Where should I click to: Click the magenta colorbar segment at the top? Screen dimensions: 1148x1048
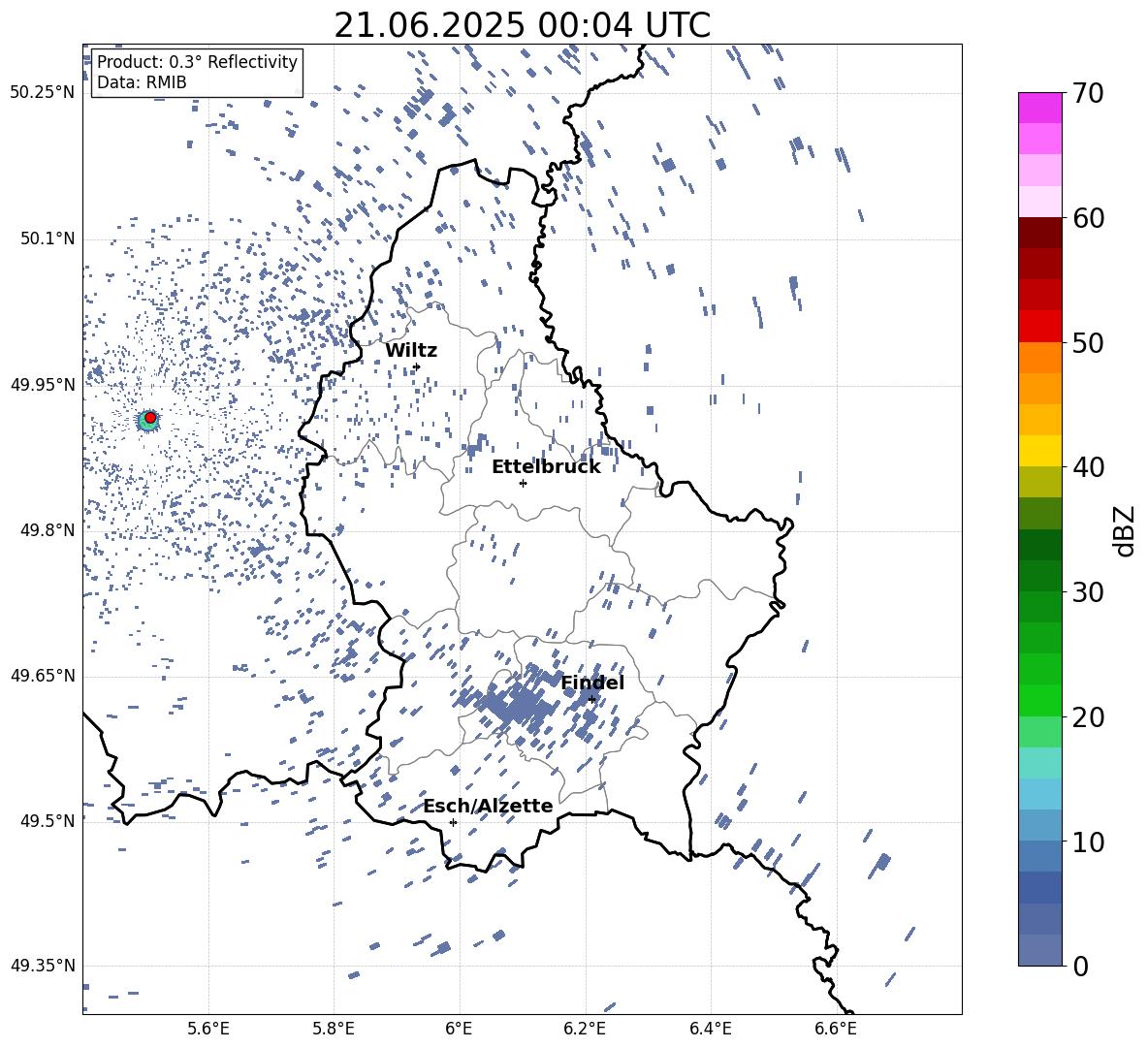click(1039, 109)
